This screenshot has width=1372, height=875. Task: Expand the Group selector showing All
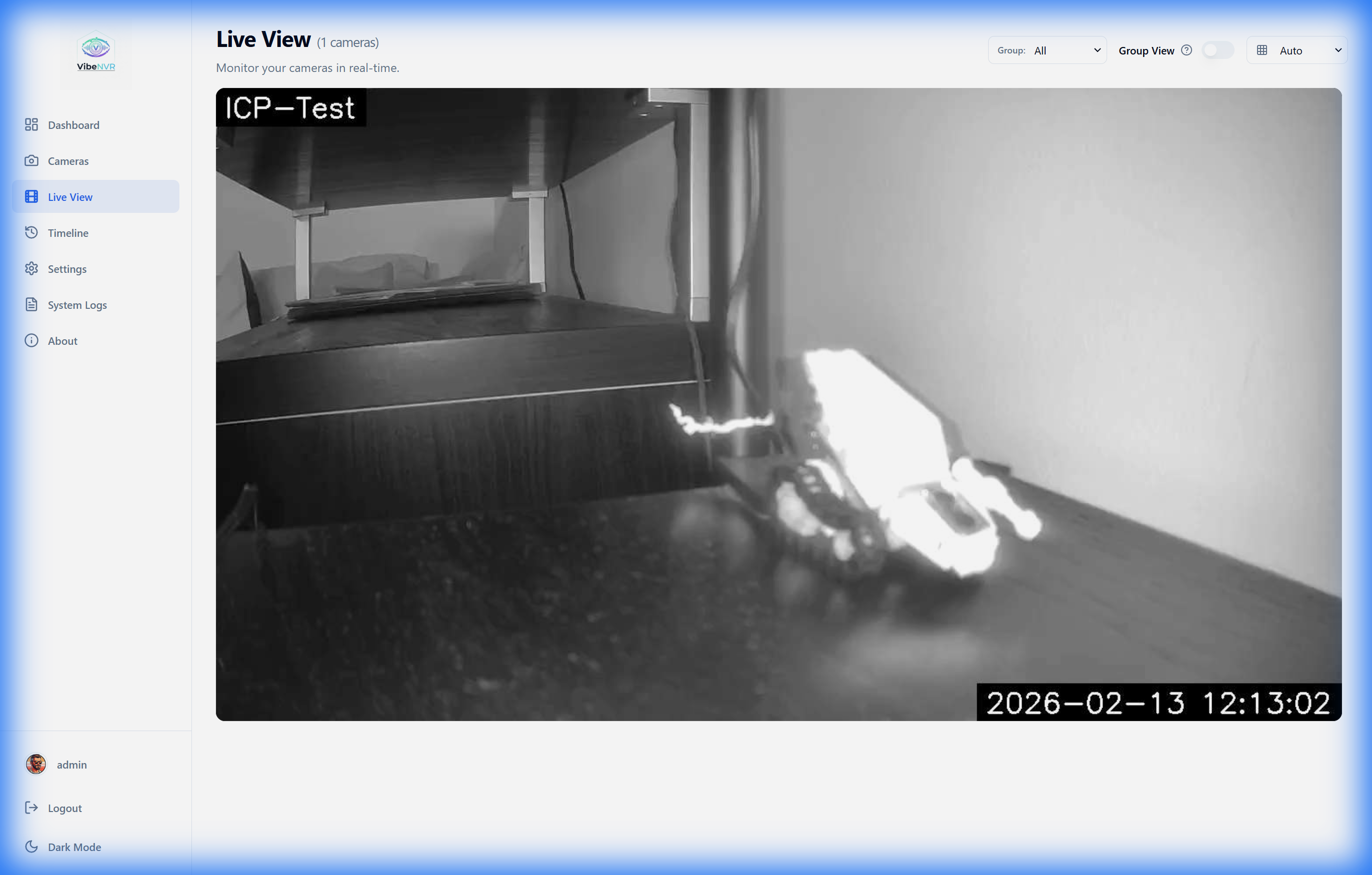(x=1068, y=50)
